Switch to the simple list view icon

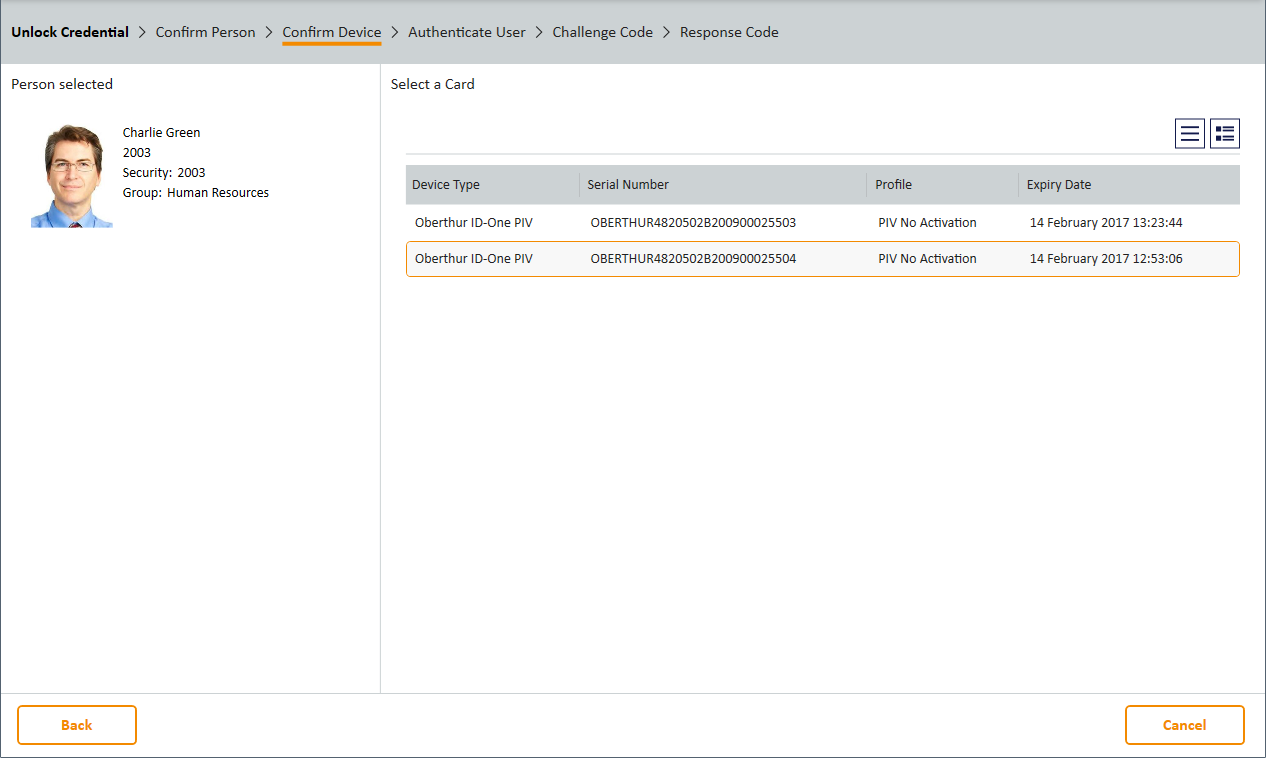click(x=1190, y=134)
